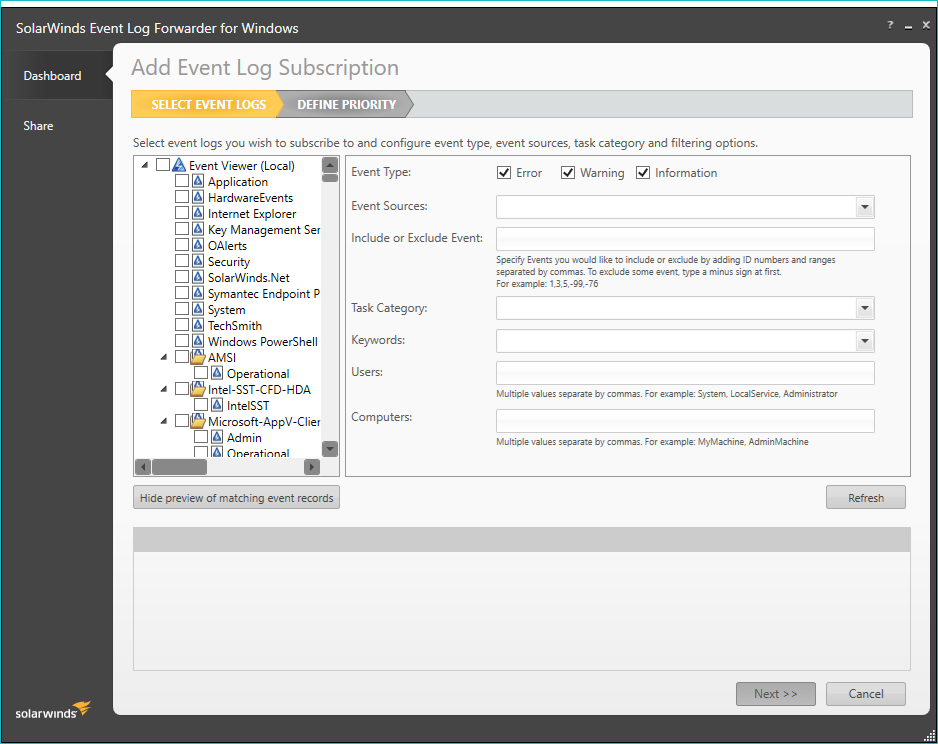Click the Include or Exclude Event field
This screenshot has width=938, height=744.
pyautogui.click(x=685, y=239)
